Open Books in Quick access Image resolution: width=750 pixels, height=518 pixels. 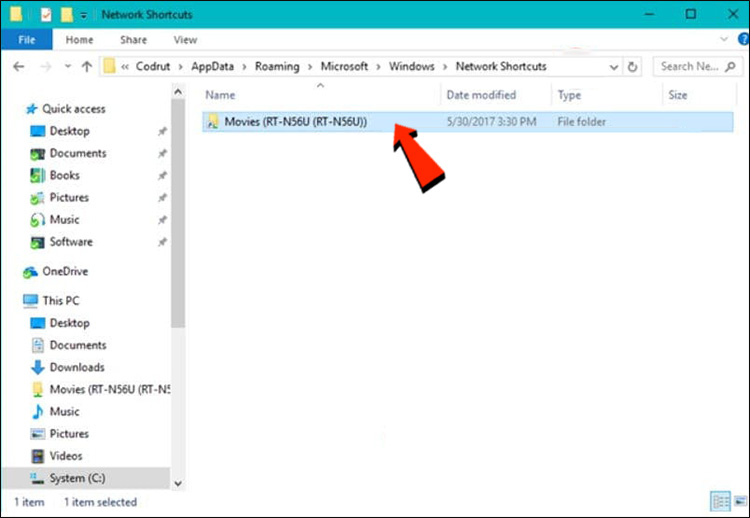click(x=64, y=175)
